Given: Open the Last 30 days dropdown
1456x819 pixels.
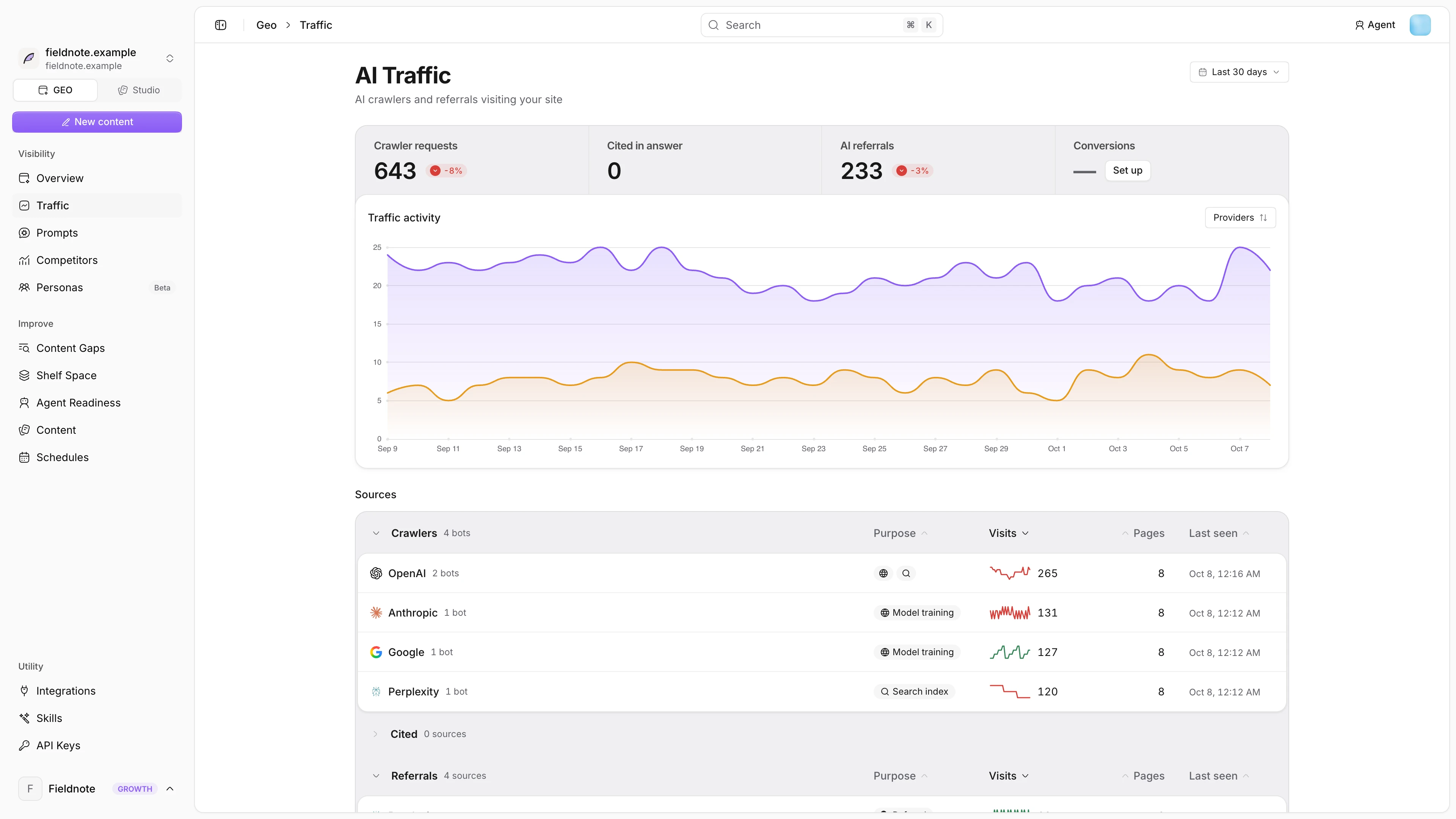Looking at the screenshot, I should click(x=1239, y=72).
